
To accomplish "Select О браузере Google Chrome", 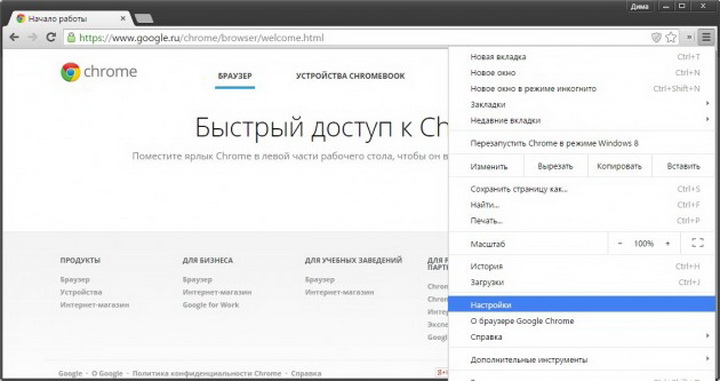I will pos(581,321).
